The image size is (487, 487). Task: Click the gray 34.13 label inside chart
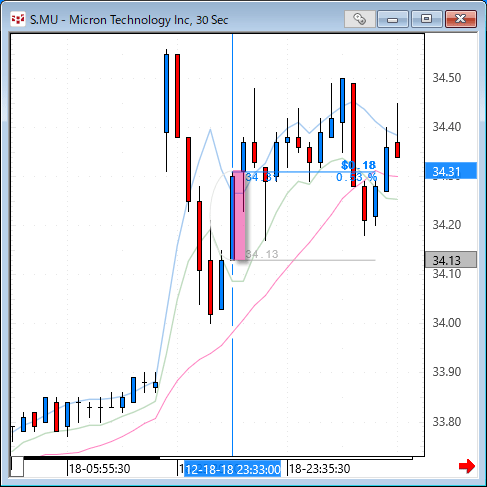[262, 254]
